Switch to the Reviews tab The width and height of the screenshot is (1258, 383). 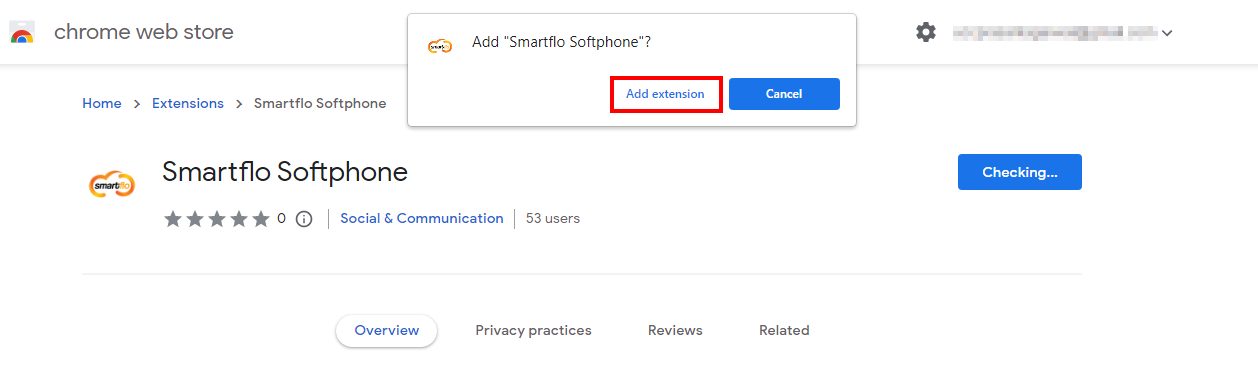pyautogui.click(x=675, y=331)
